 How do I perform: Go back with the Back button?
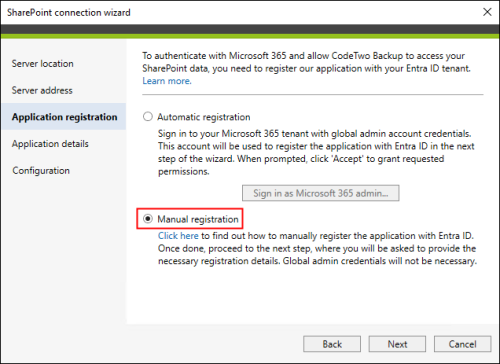[332, 344]
